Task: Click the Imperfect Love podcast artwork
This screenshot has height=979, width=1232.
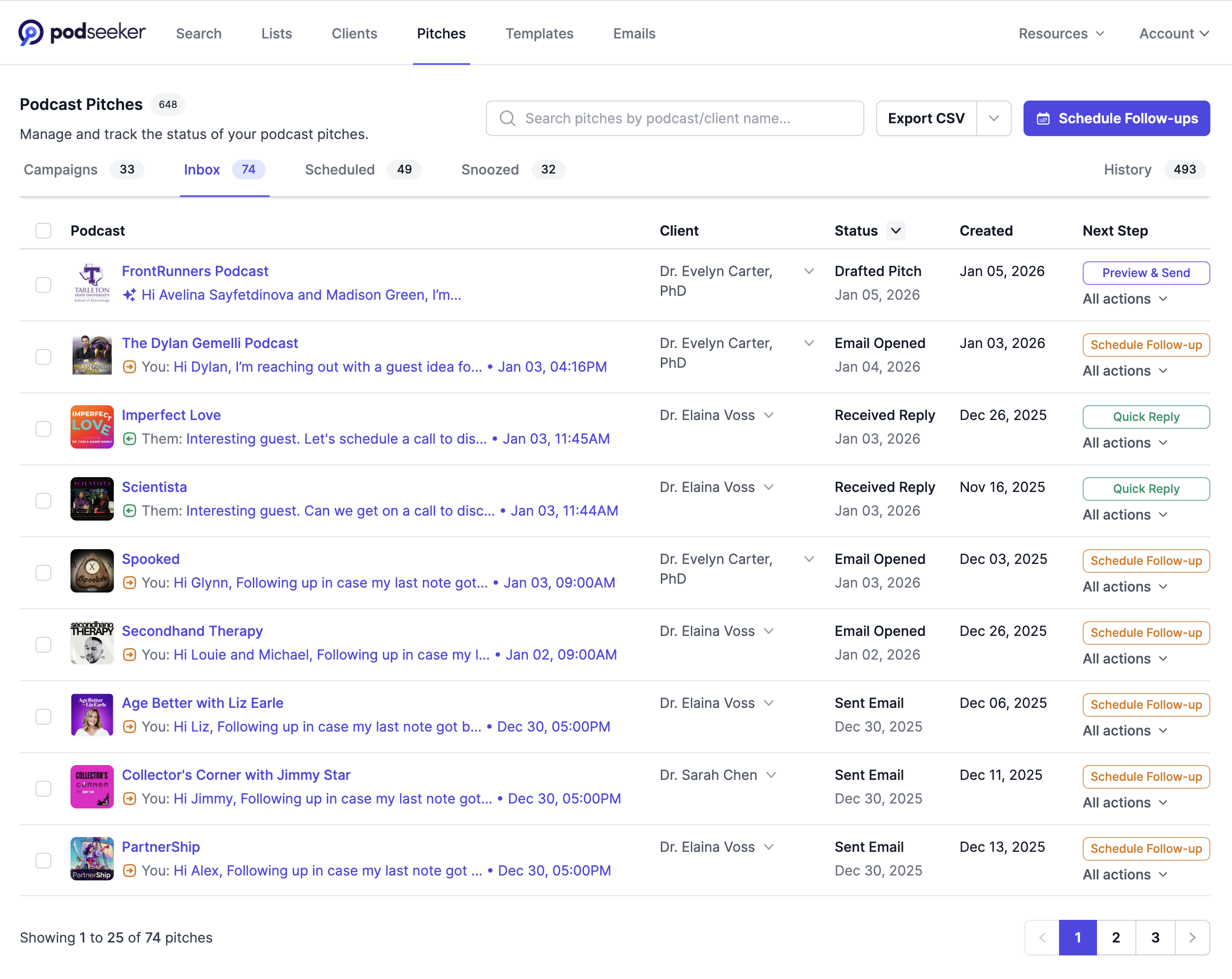Action: pos(92,427)
